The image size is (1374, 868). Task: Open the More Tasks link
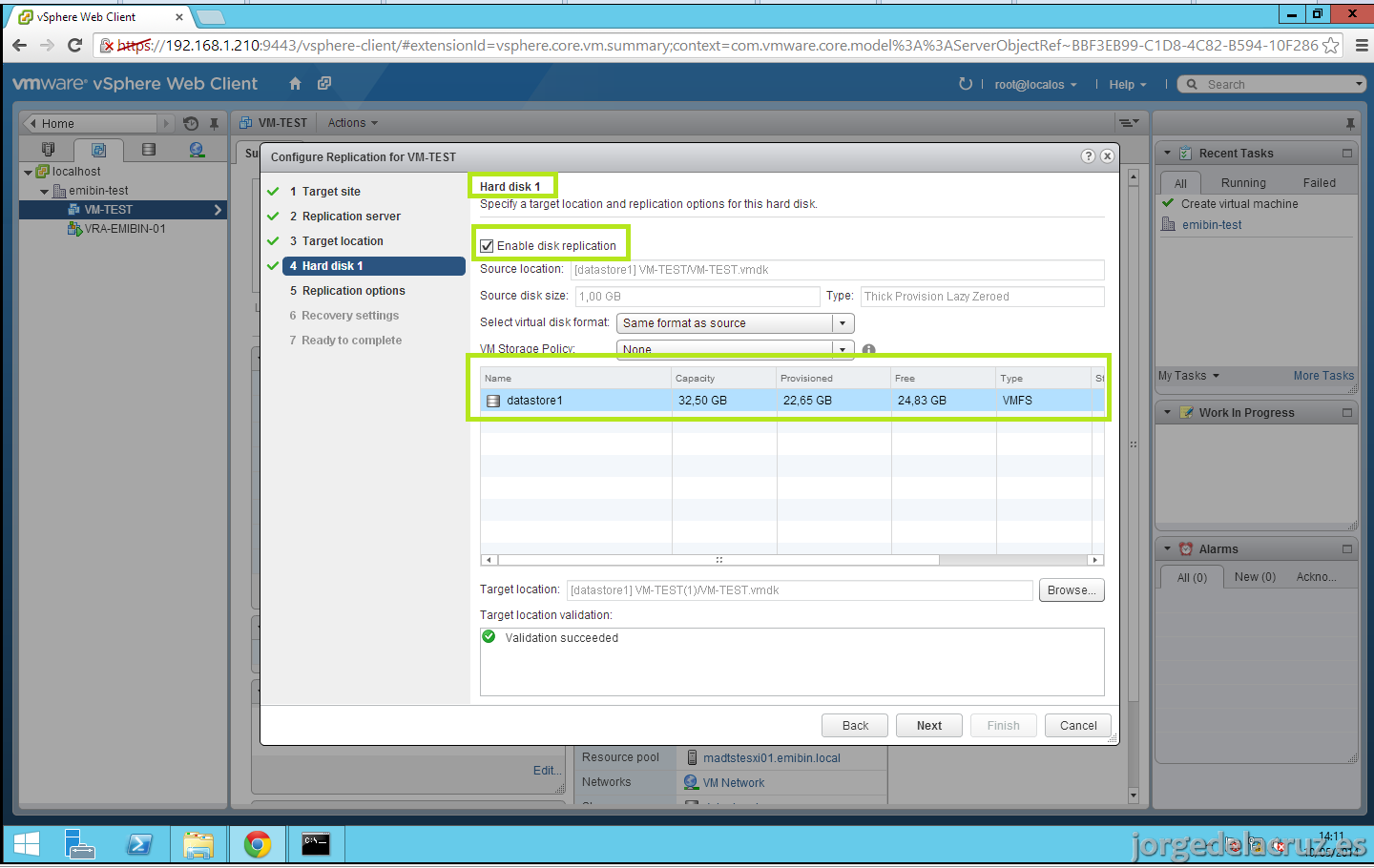pyautogui.click(x=1323, y=376)
